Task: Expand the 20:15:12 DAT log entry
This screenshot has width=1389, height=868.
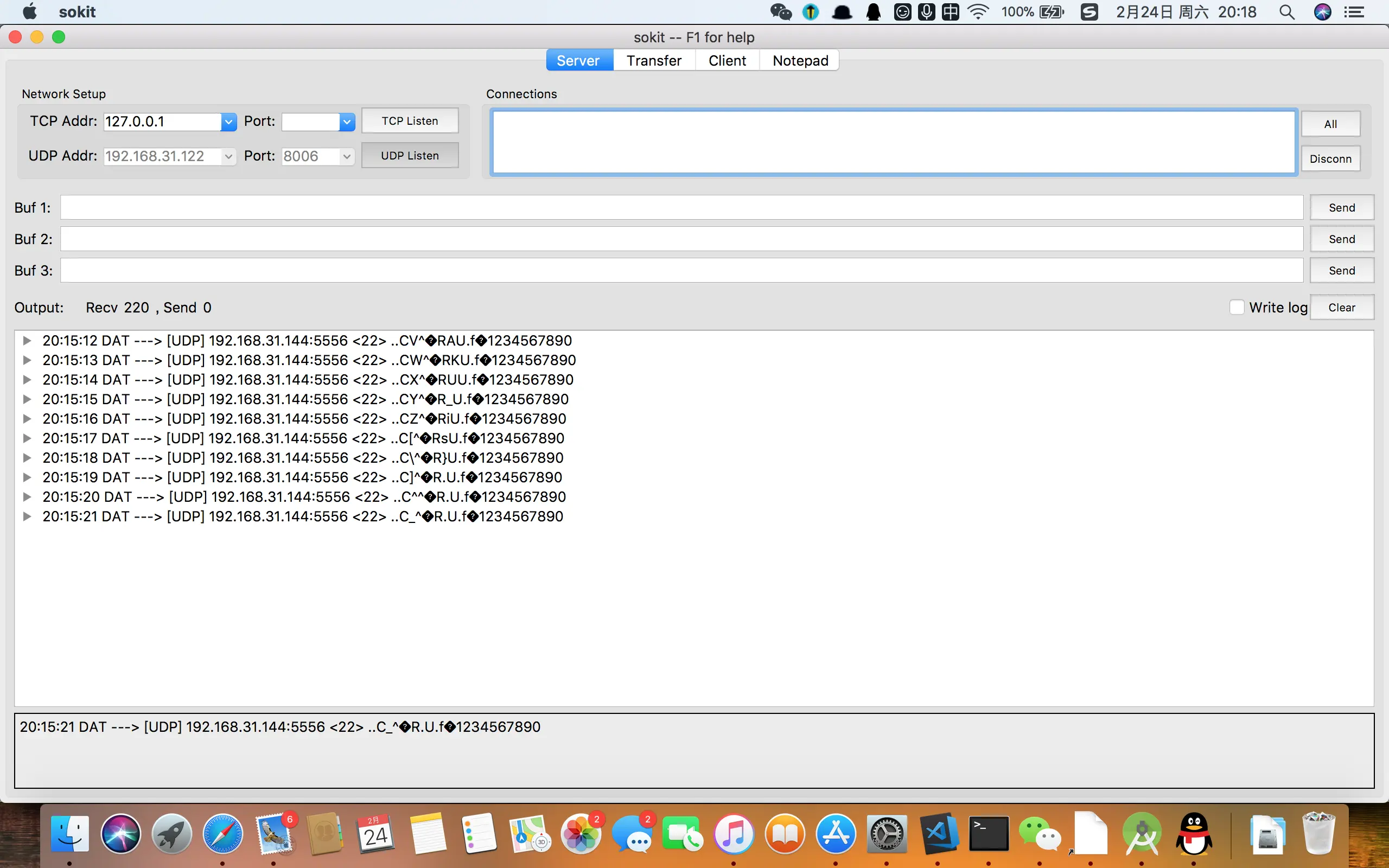Action: click(27, 341)
